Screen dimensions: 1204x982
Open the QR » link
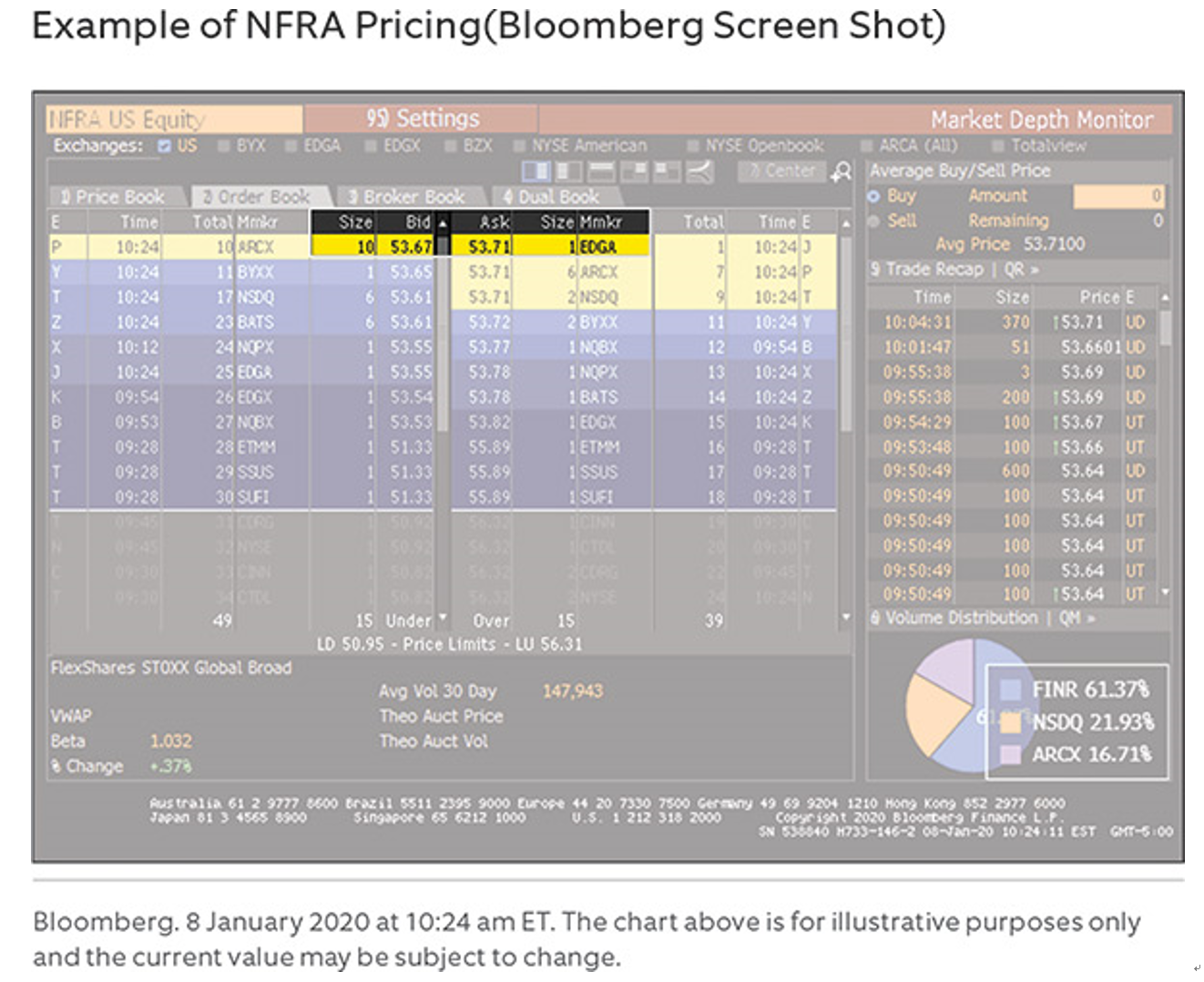point(1022,270)
